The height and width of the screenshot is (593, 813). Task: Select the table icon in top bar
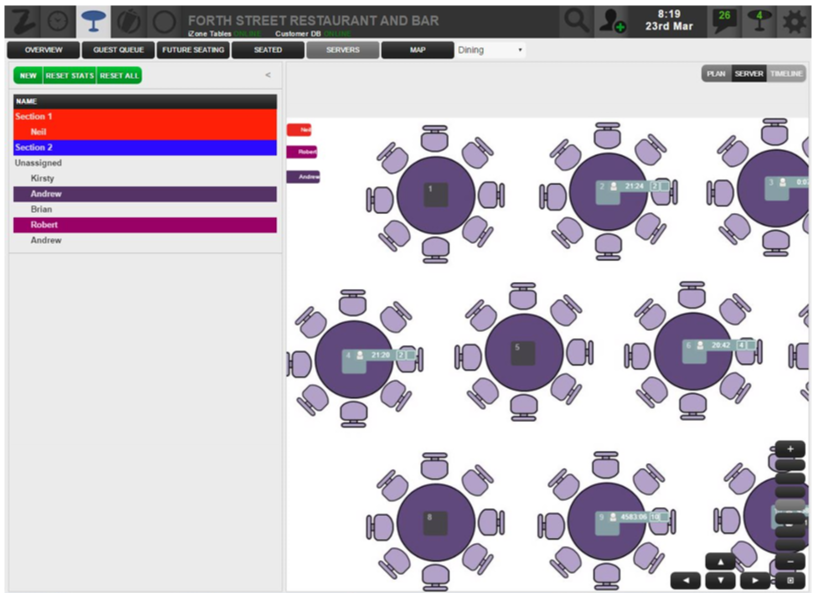(x=95, y=20)
